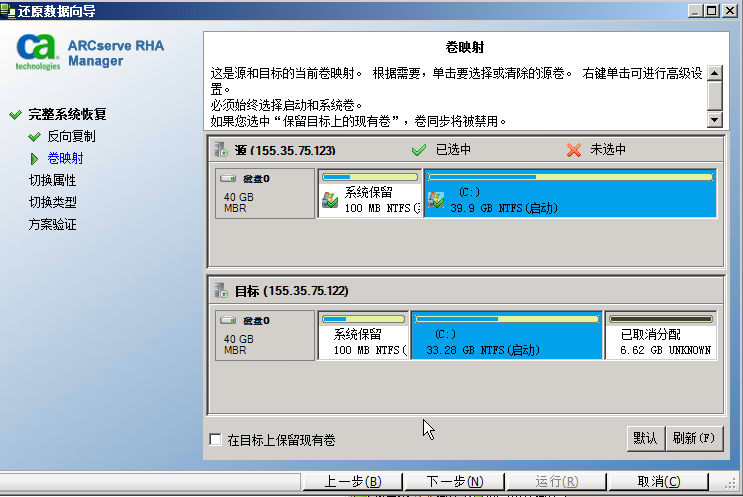Click the 卷映射 heading text
This screenshot has height=497, width=743.
(465, 47)
